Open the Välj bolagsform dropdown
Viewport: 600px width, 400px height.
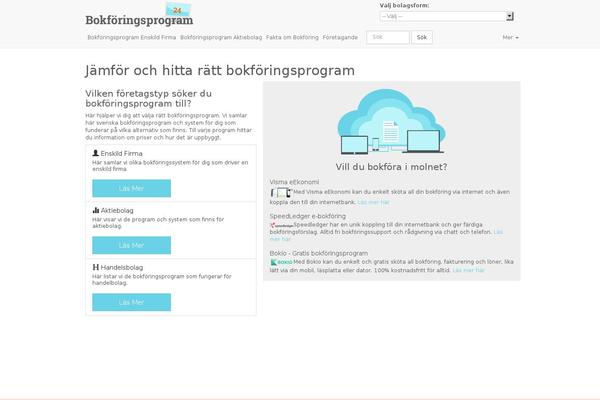(x=447, y=16)
